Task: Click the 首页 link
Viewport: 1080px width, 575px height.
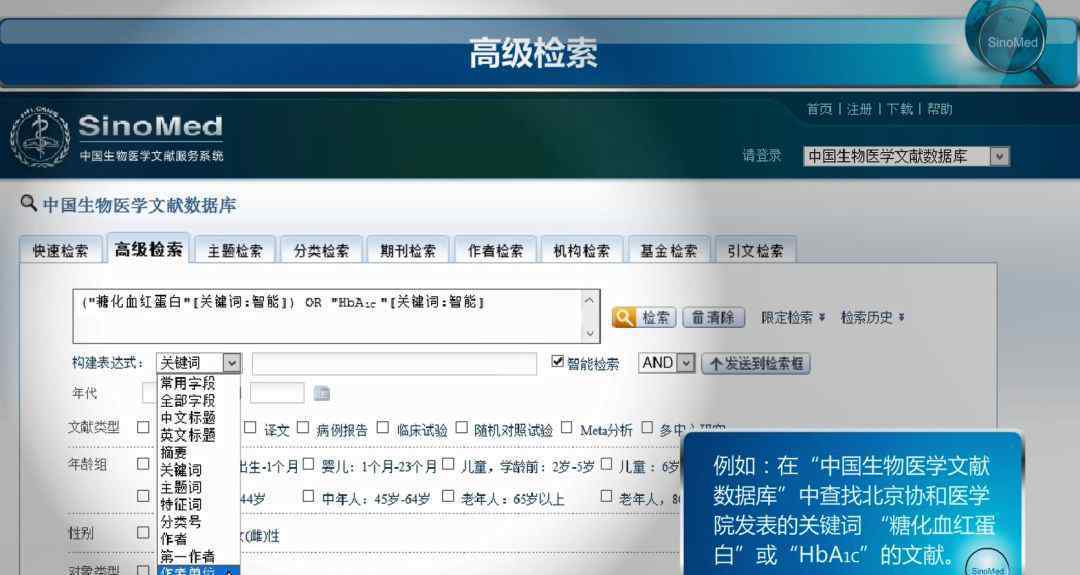Action: (820, 109)
